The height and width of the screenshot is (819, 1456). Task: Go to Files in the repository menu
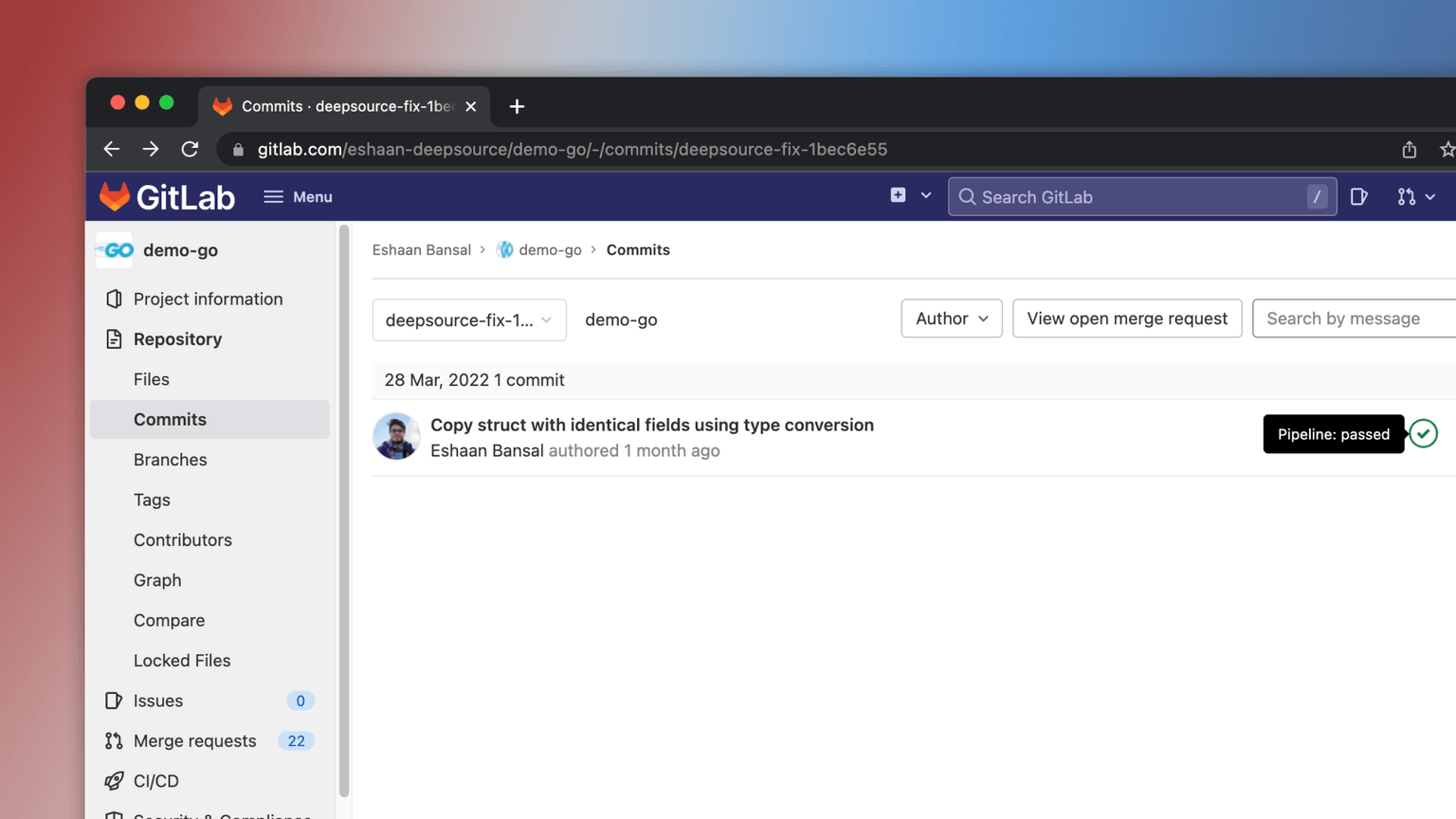tap(152, 379)
